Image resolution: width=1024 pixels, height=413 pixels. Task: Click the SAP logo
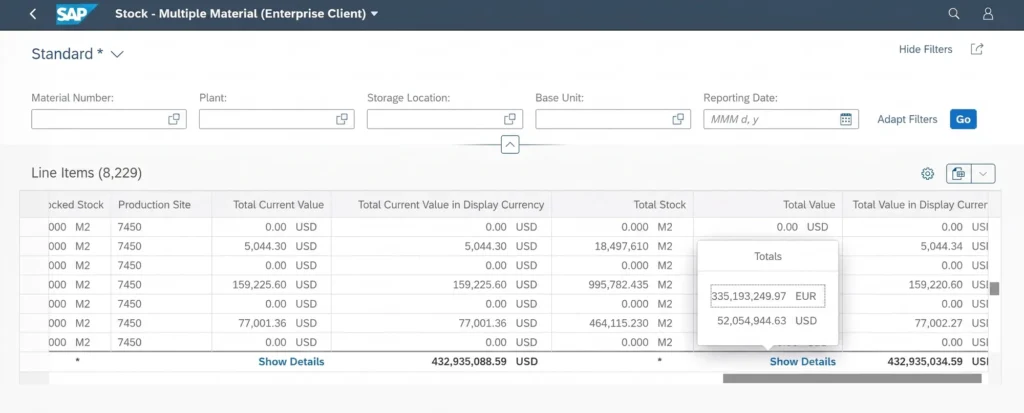tap(76, 14)
